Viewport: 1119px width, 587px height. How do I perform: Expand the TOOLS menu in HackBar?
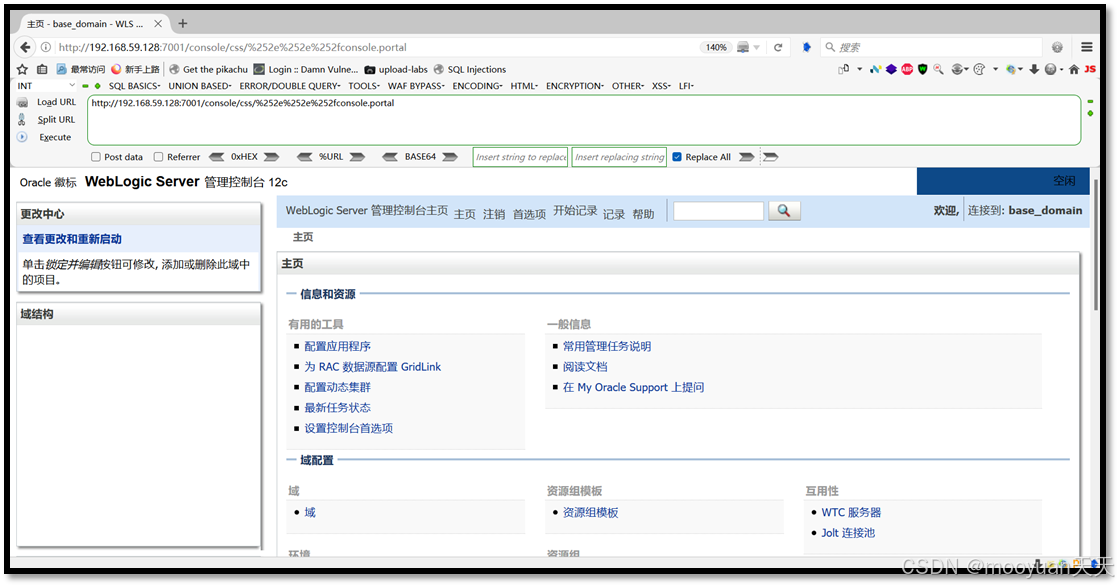pyautogui.click(x=365, y=86)
